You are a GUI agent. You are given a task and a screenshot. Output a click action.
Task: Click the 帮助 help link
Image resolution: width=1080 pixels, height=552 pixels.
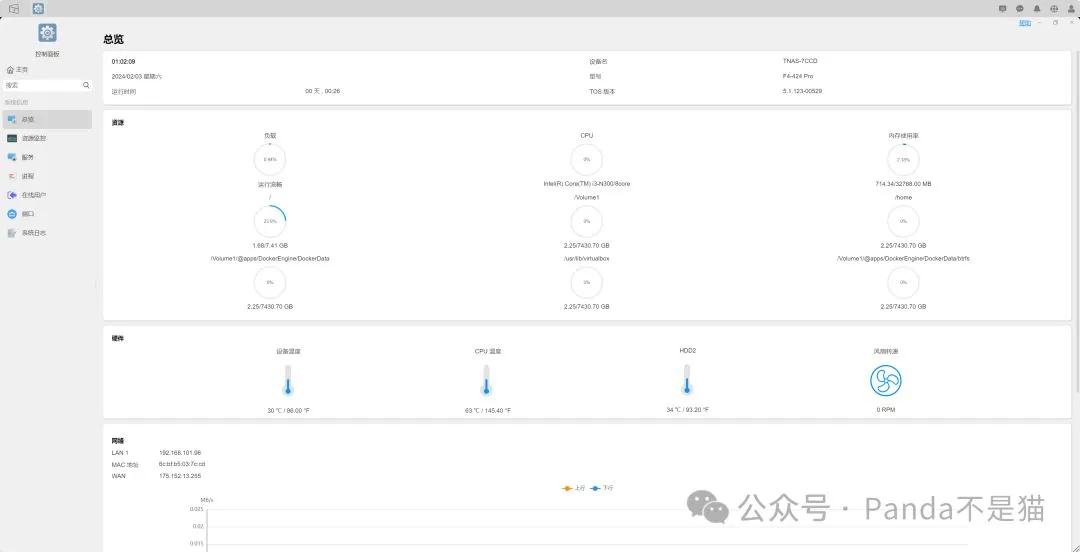1025,23
